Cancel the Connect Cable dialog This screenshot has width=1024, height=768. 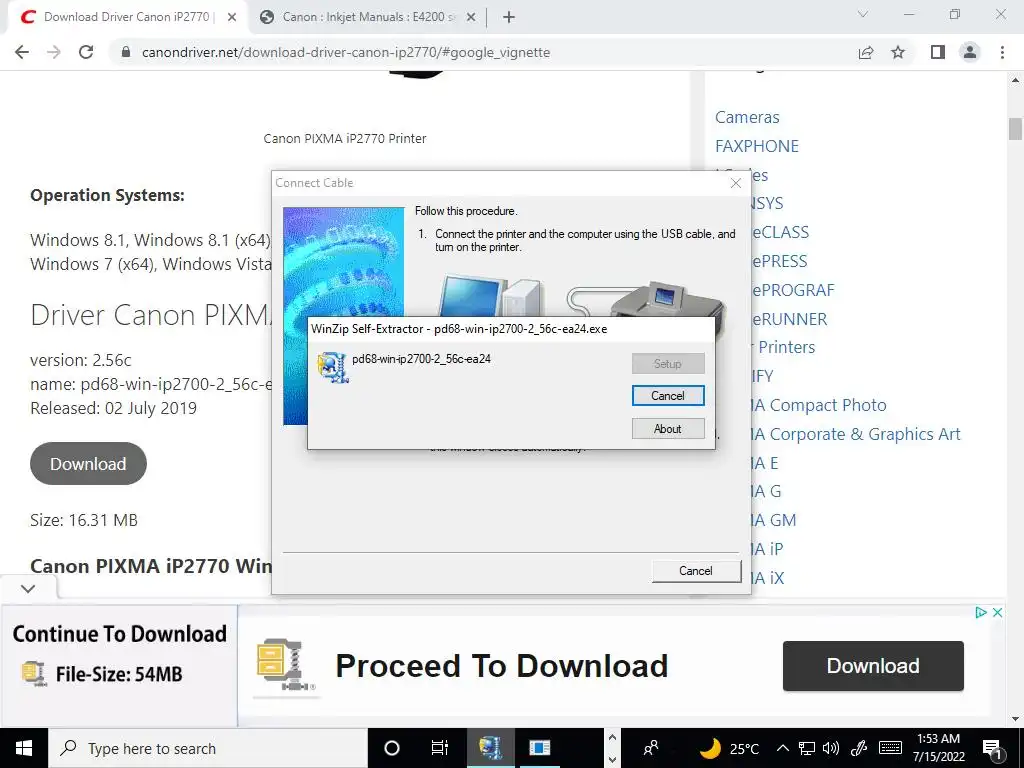tap(696, 571)
